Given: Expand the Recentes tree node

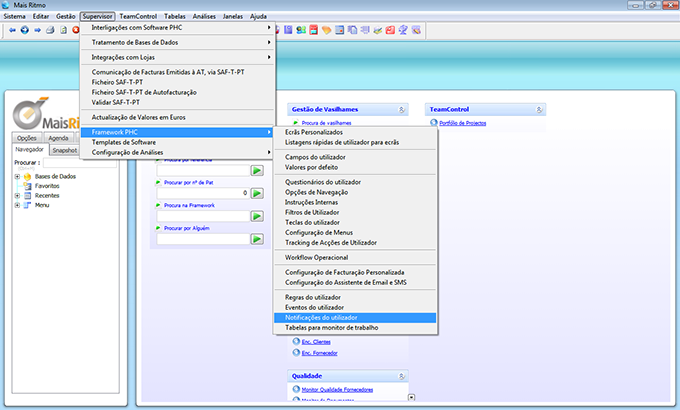Looking at the screenshot, I should click(17, 196).
